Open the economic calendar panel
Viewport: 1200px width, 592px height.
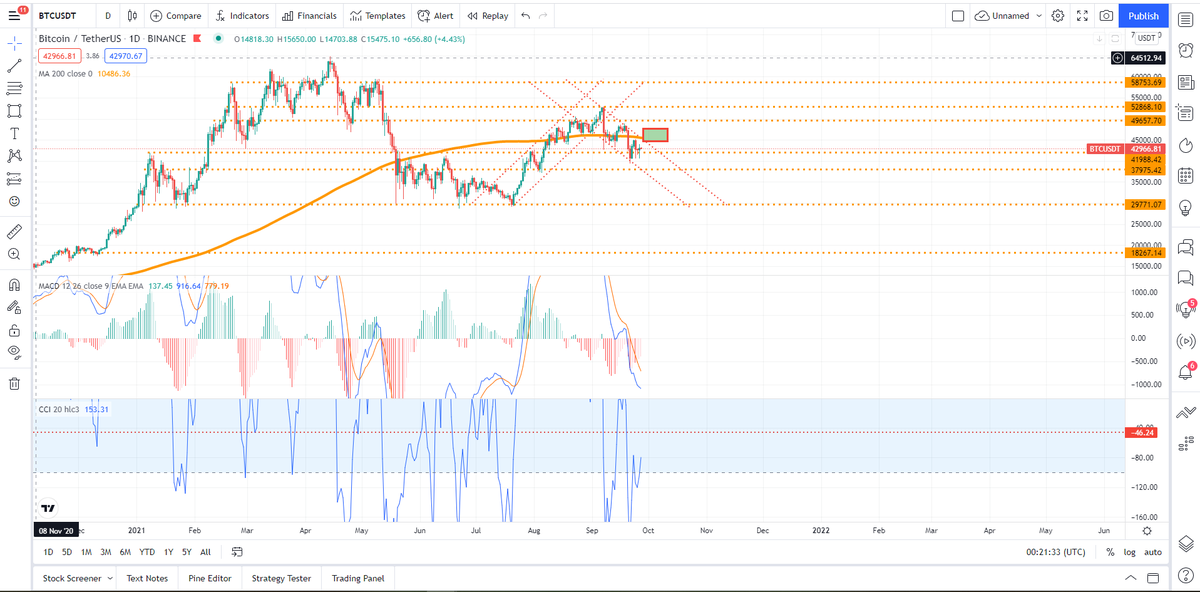point(1186,176)
